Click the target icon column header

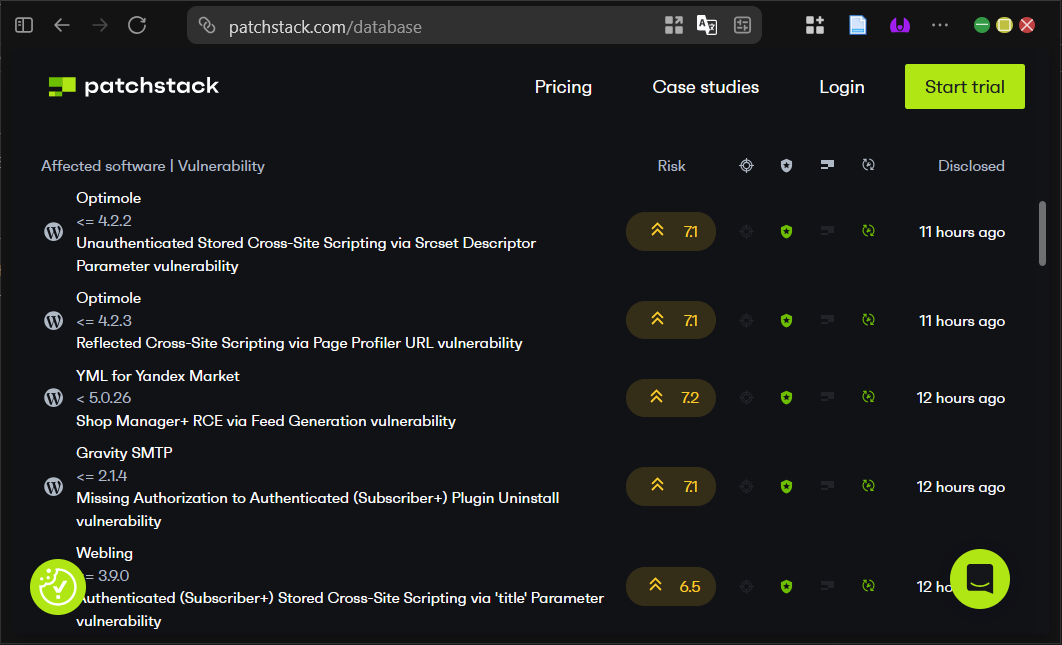tap(746, 165)
